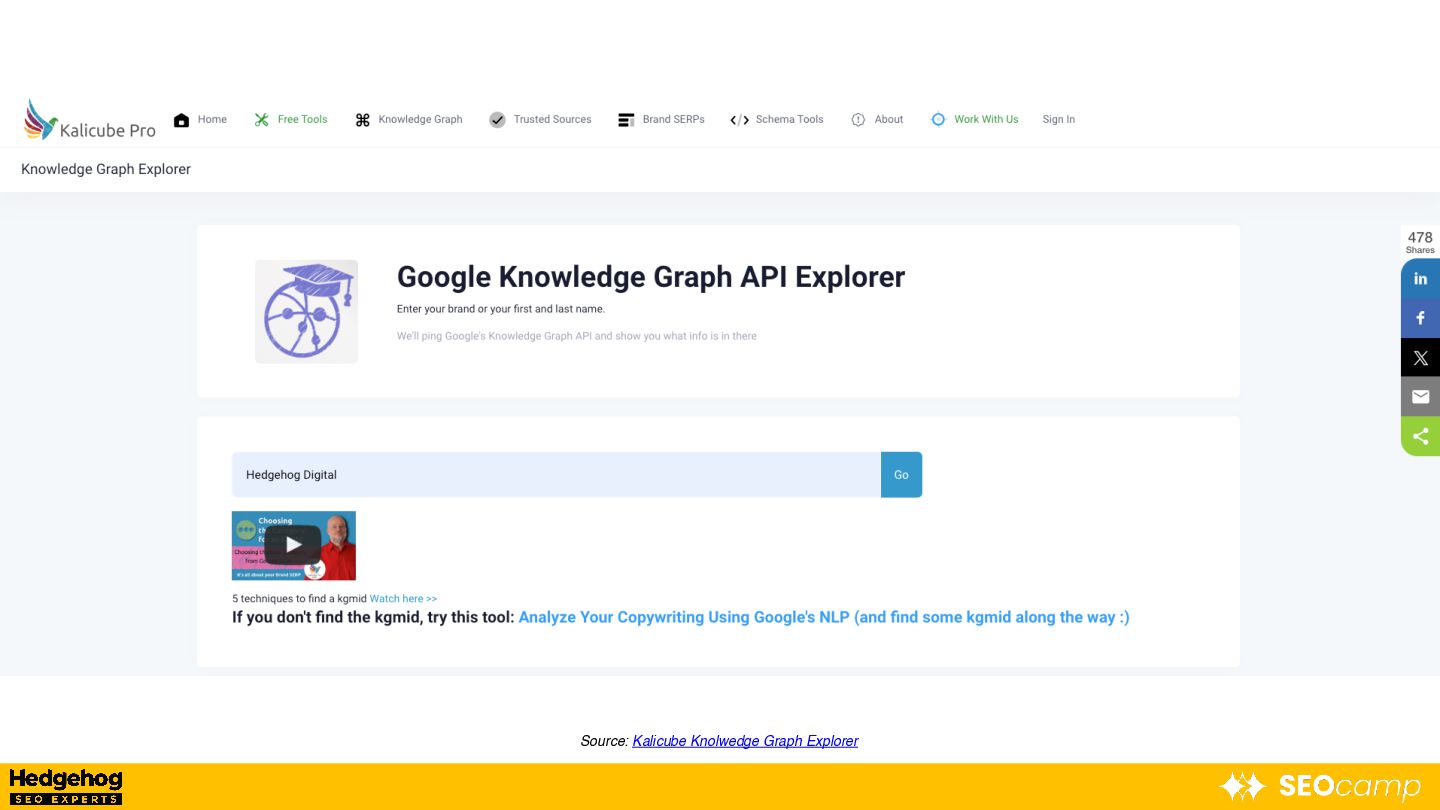1440x810 pixels.
Task: Share on X from side bar
Action: (x=1420, y=357)
